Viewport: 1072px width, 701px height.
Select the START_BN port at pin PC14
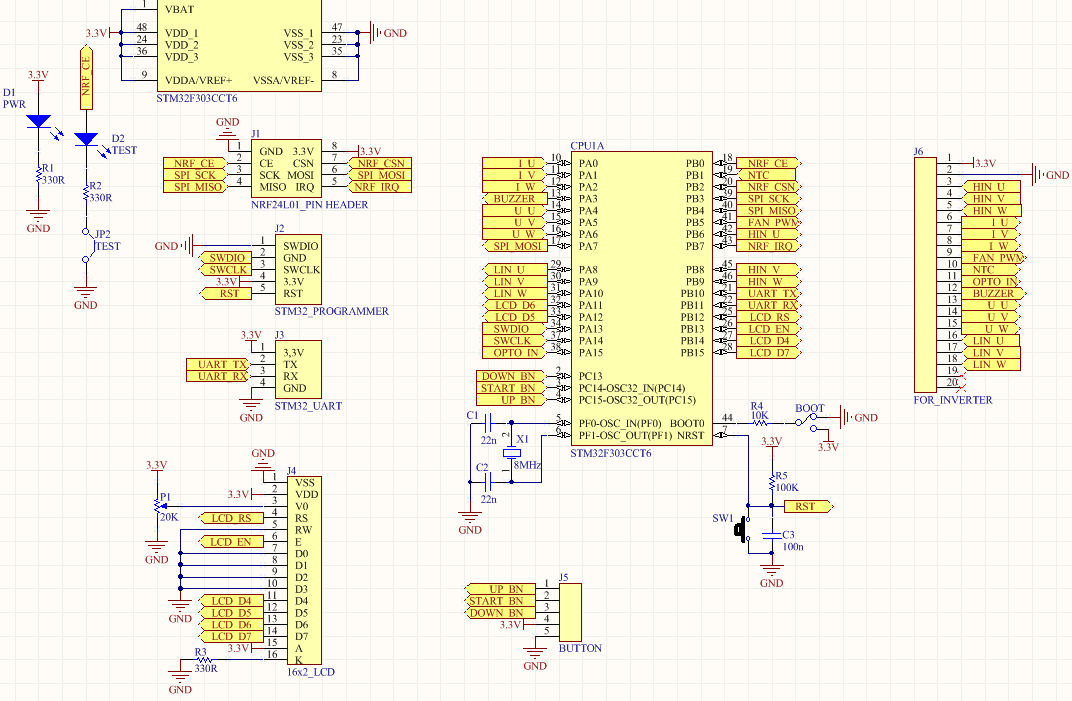[509, 388]
